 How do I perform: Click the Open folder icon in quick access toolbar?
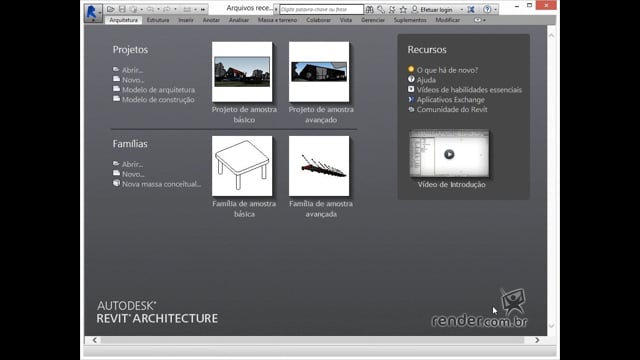click(111, 9)
